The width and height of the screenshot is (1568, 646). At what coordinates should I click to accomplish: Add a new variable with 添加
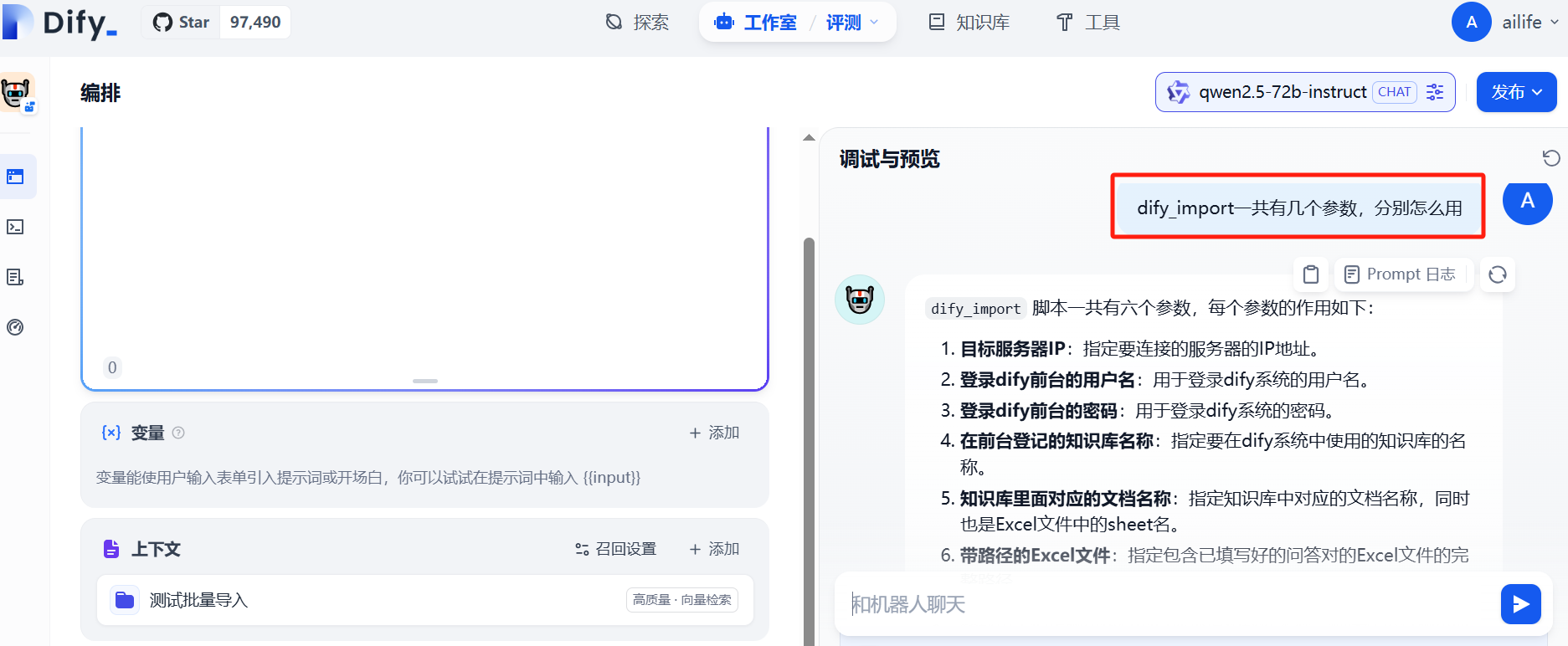(714, 433)
